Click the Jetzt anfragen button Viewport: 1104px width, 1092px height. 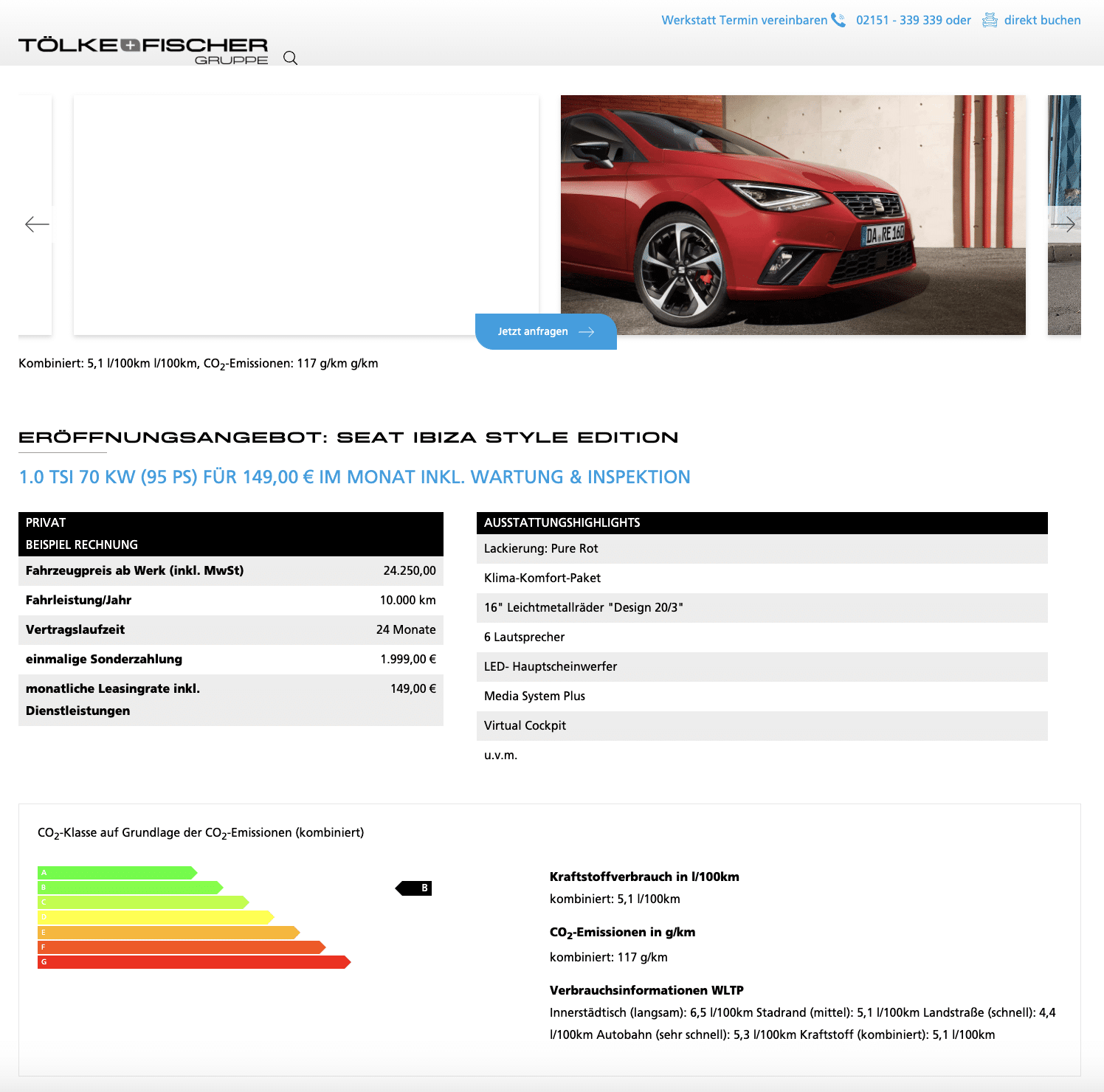(x=546, y=331)
